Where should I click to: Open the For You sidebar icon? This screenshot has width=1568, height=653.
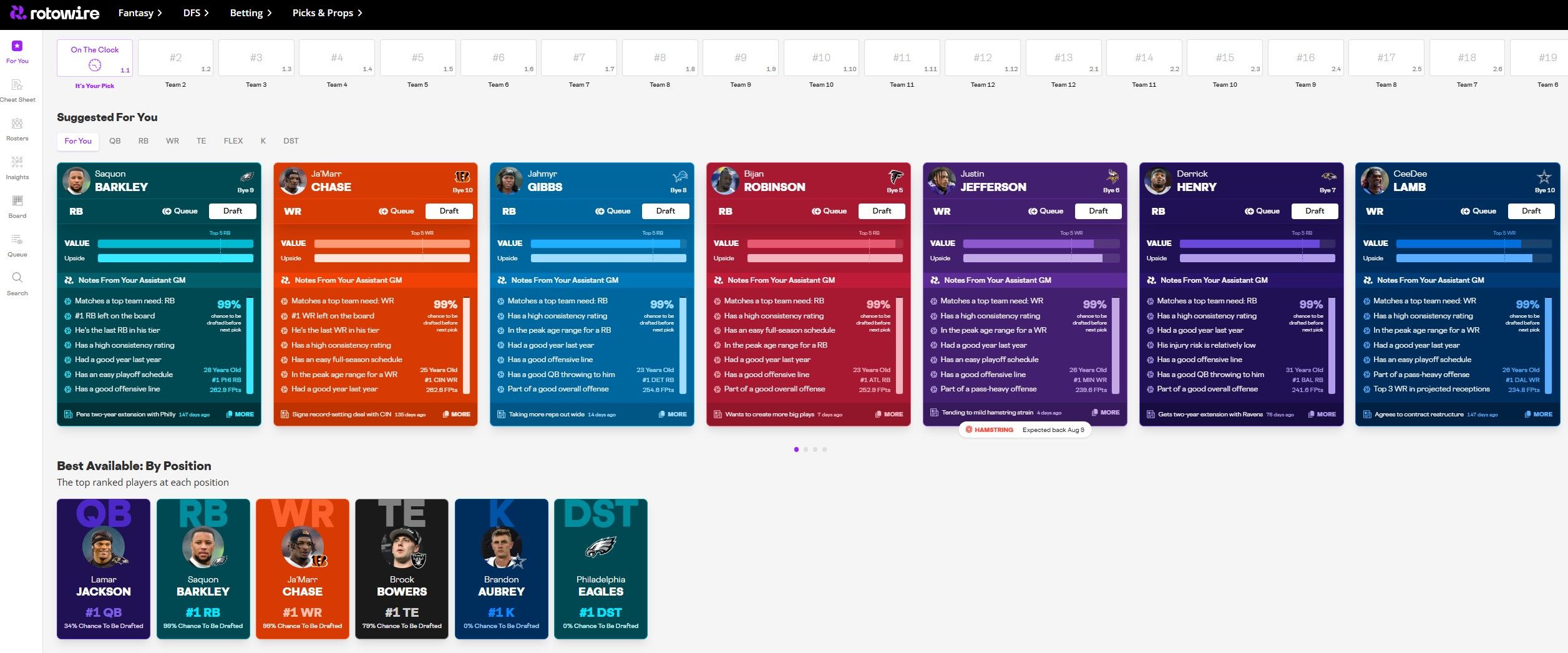point(17,46)
